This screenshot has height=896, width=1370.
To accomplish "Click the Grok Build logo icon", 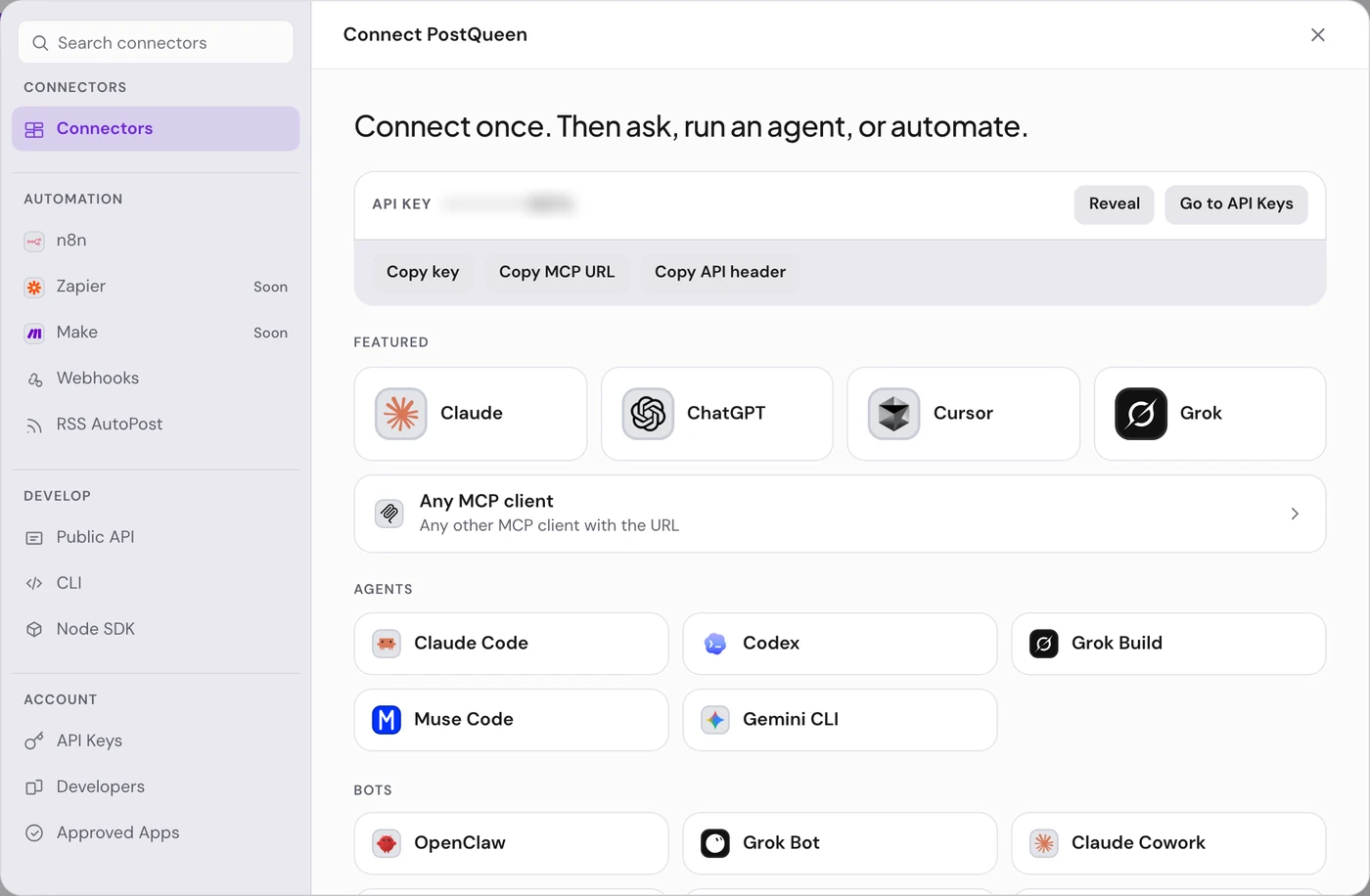I will (x=1044, y=644).
